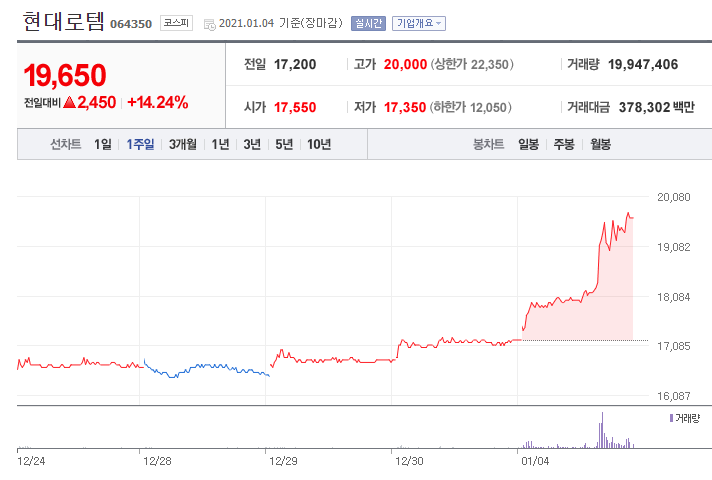Select the 5년 line chart tab

[284, 144]
